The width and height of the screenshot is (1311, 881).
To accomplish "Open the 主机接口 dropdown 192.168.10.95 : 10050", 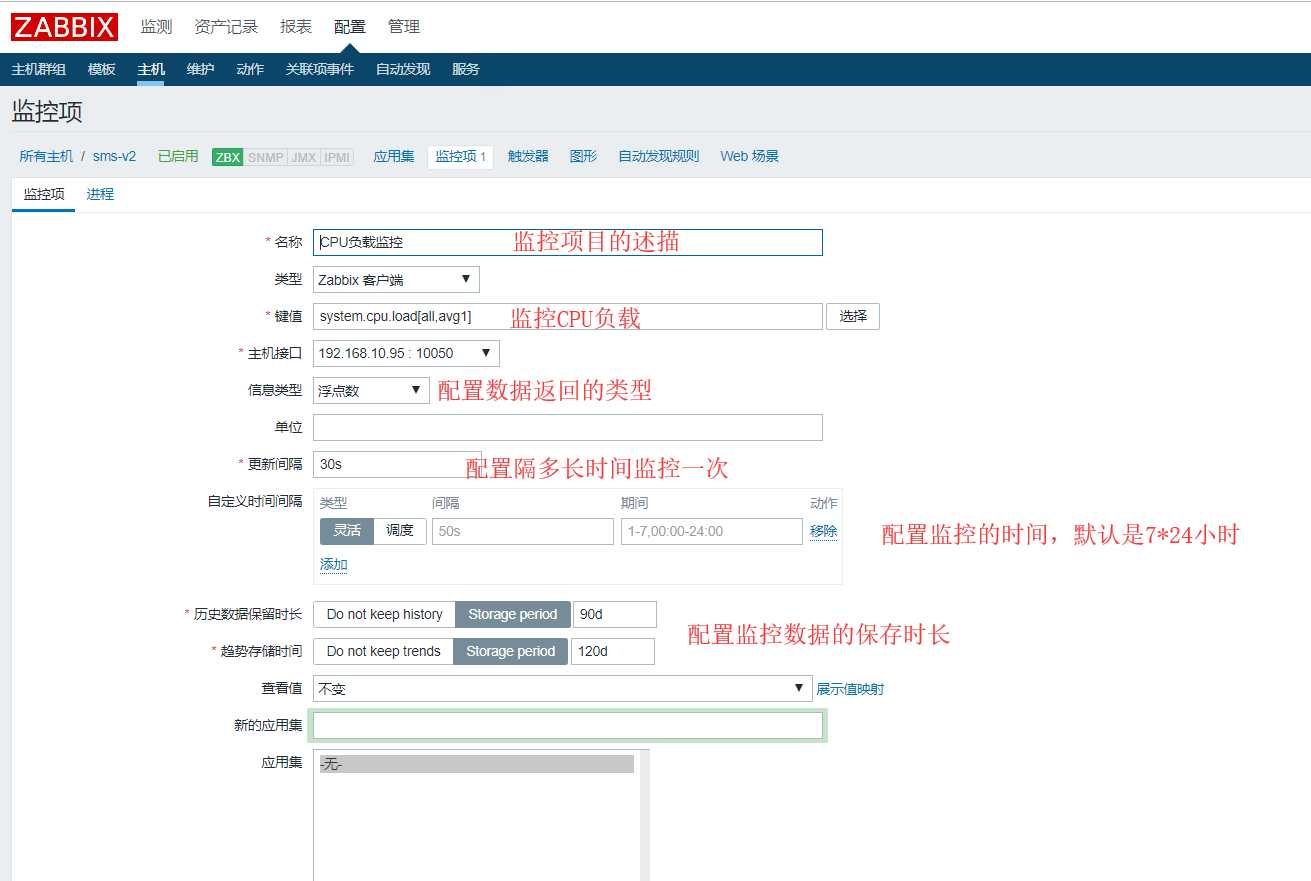I will pyautogui.click(x=406, y=353).
